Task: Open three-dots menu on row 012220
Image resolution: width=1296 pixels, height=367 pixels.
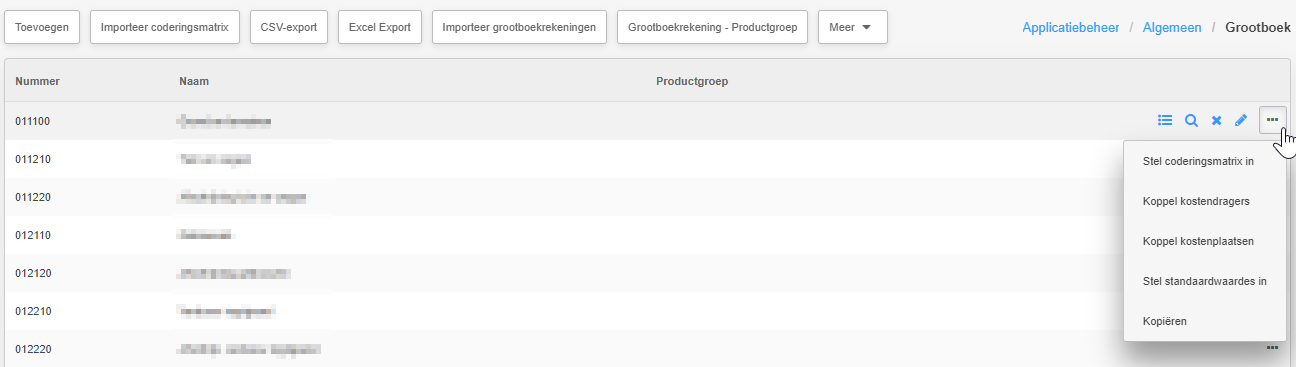Action: (1272, 348)
